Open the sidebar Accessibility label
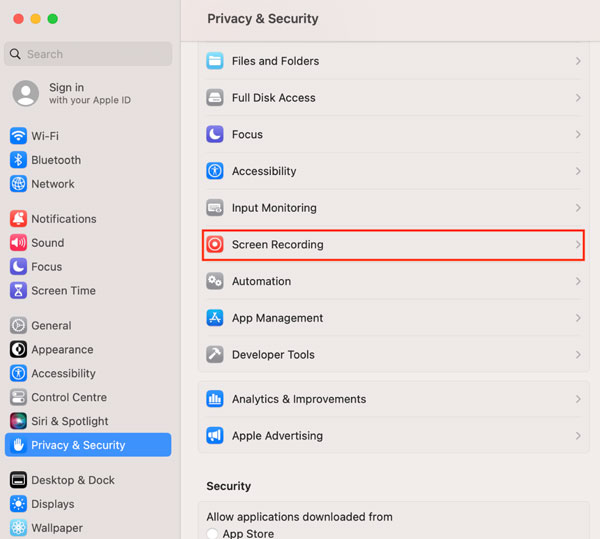This screenshot has width=600, height=539. click(x=63, y=373)
